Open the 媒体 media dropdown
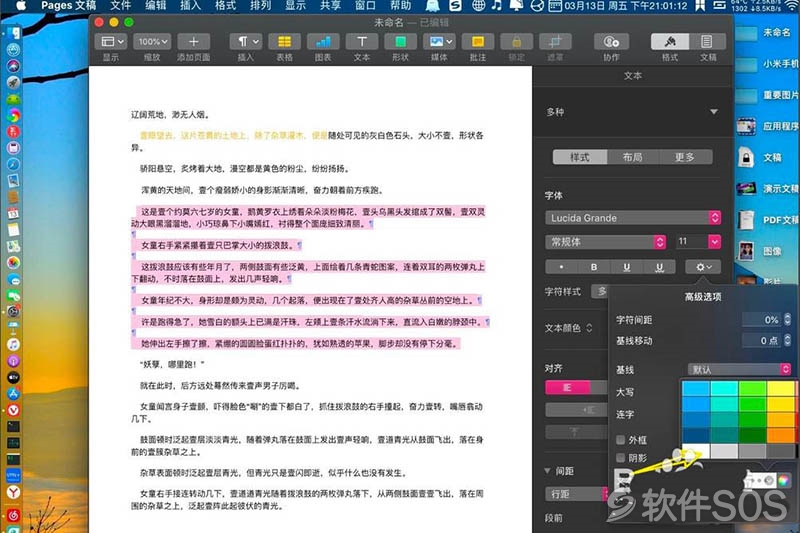 (x=439, y=41)
